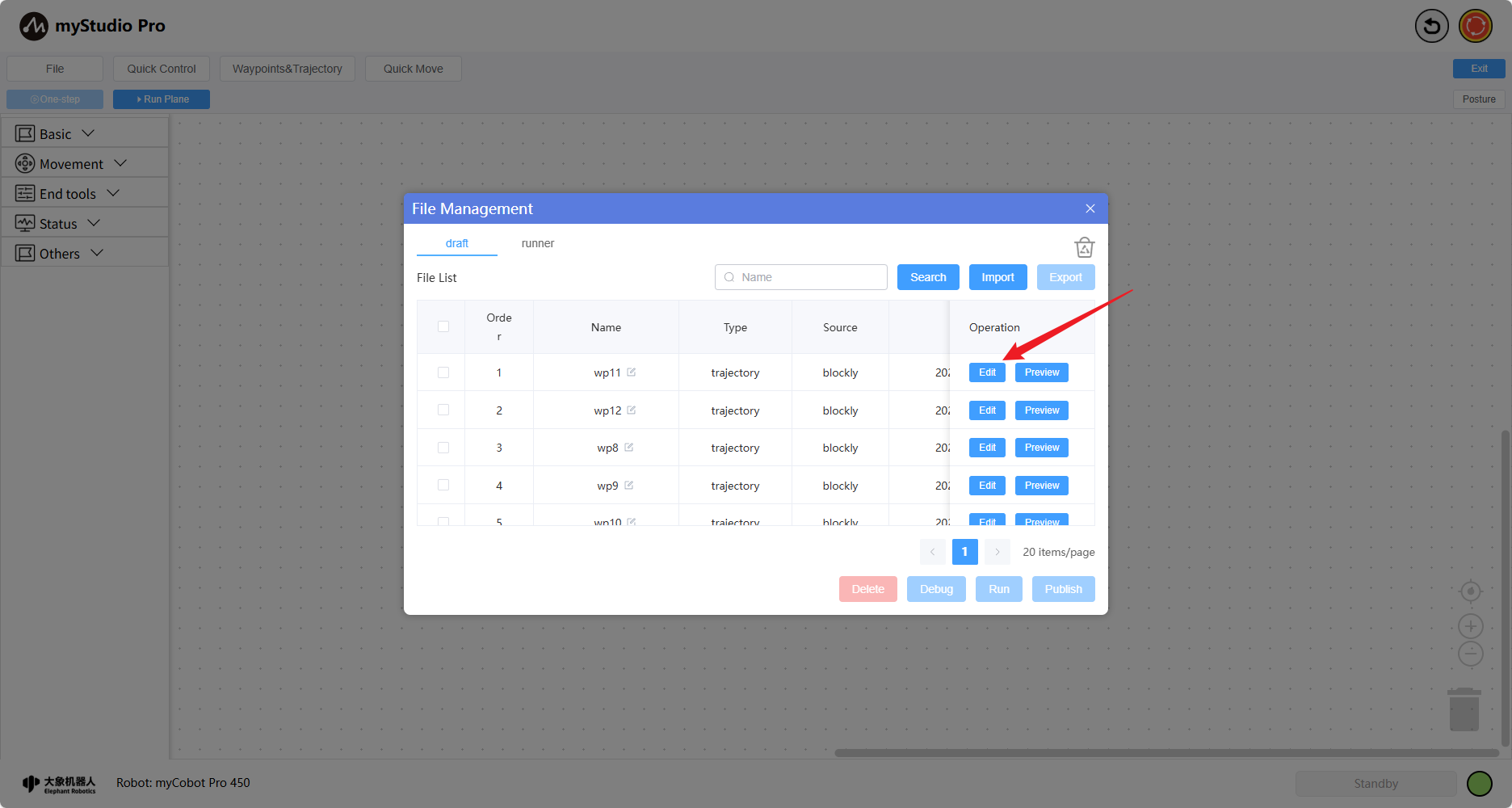The width and height of the screenshot is (1512, 808).
Task: Switch to the runner tab
Action: [537, 243]
